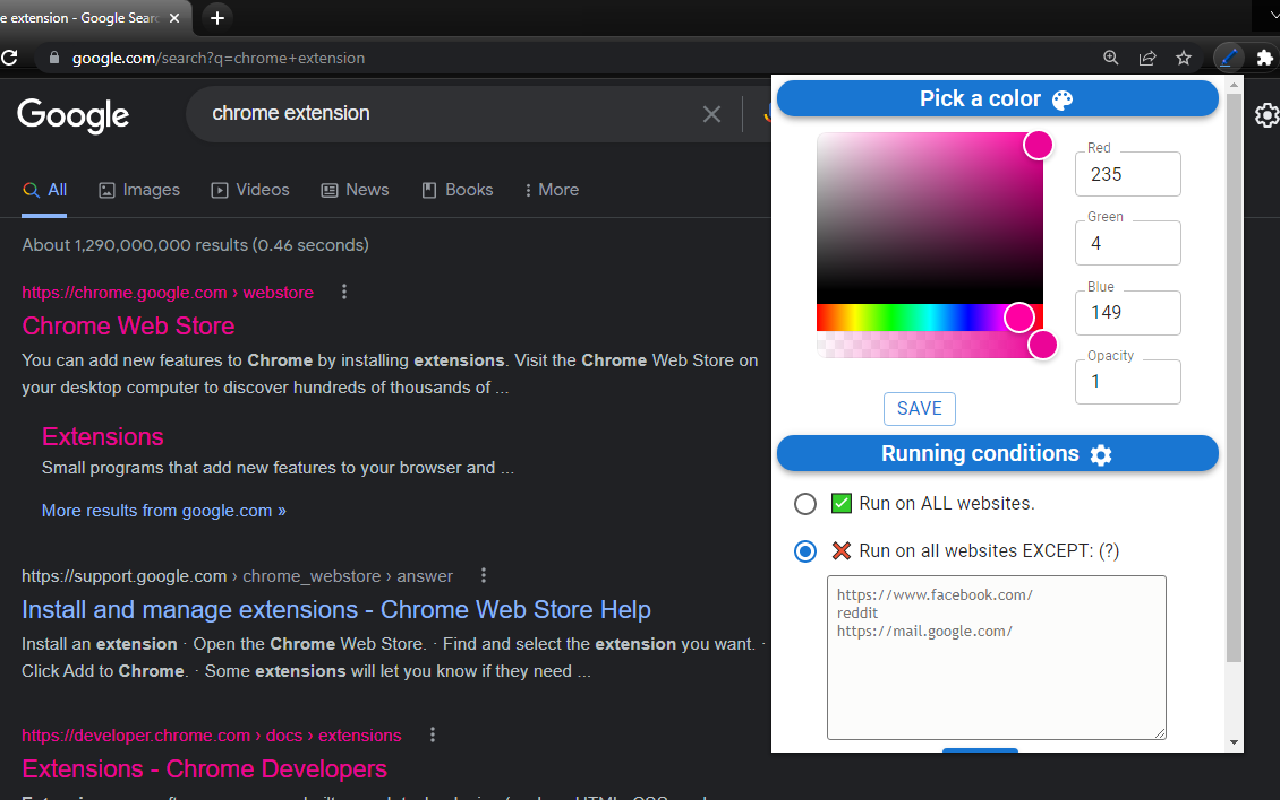Click the popup scrollbar down arrow
Screen dimensions: 1280x800
click(1234, 743)
